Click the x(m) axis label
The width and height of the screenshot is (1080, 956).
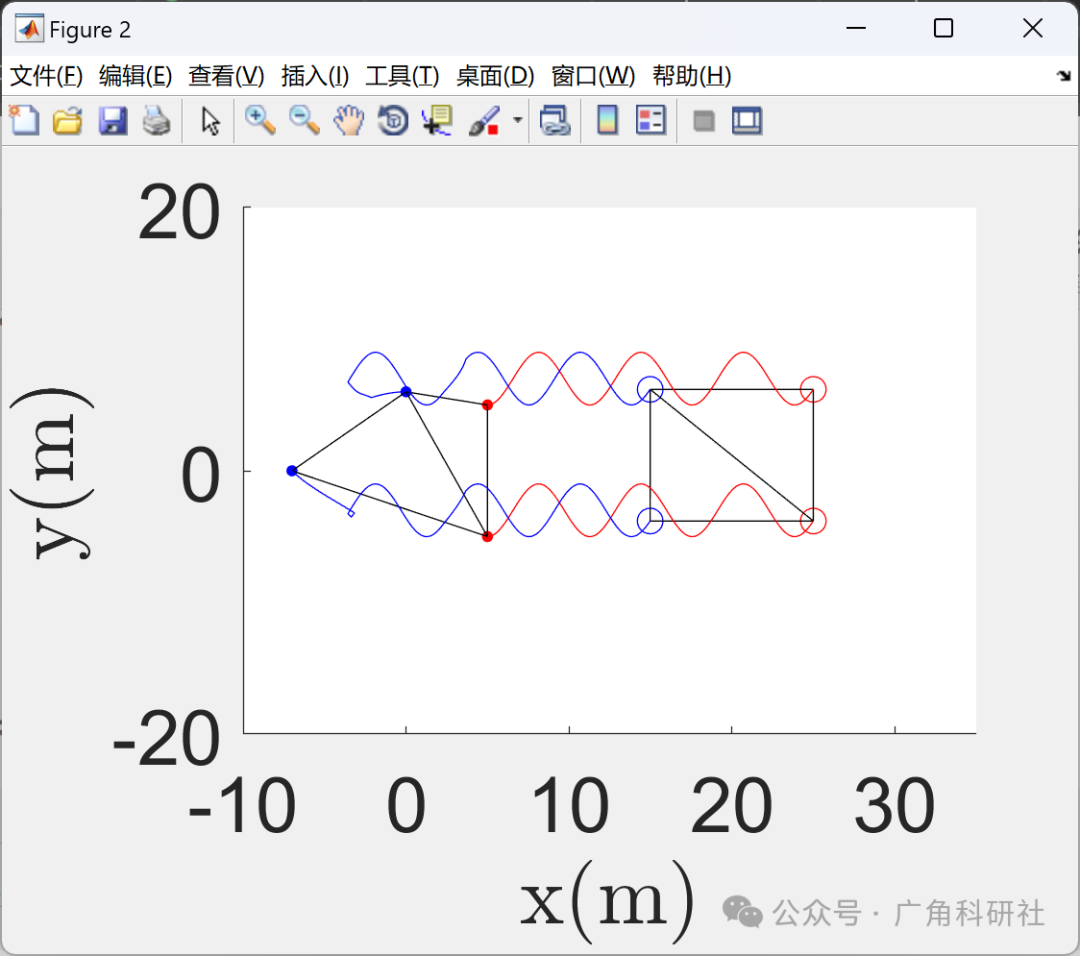pyautogui.click(x=606, y=902)
